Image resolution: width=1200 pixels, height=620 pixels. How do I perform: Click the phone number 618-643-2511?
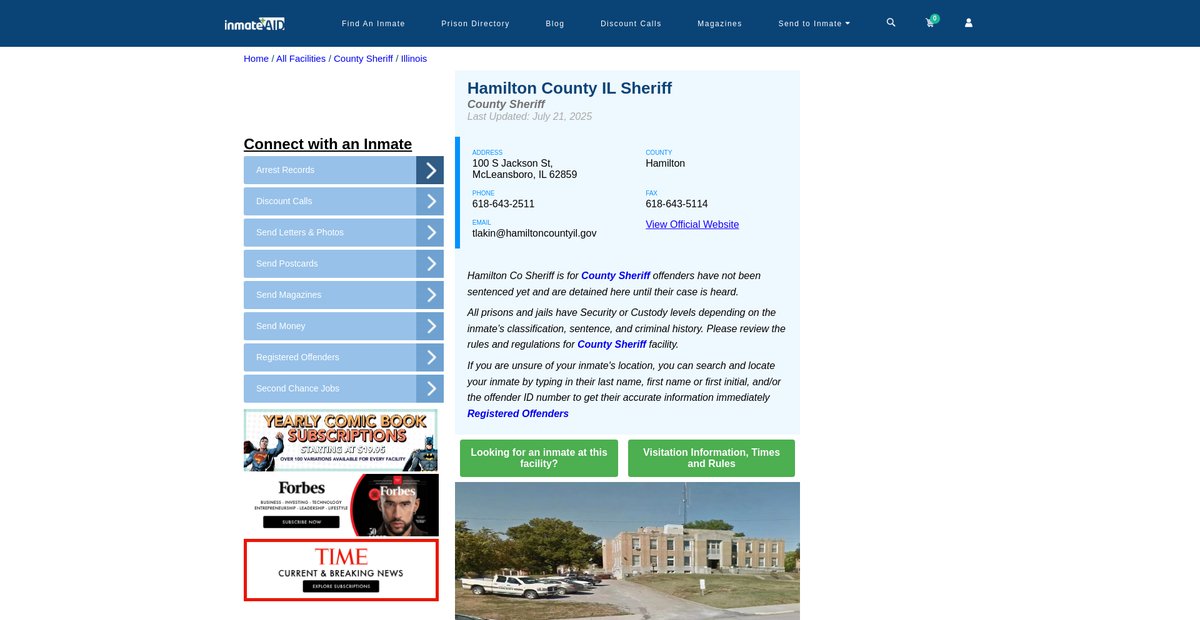[503, 204]
